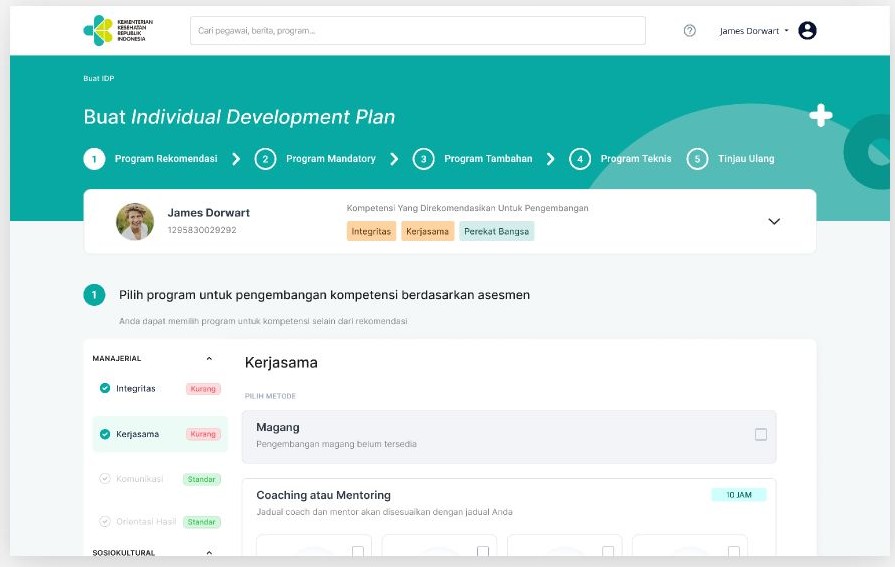The height and width of the screenshot is (567, 895).
Task: Click the Magang method title
Action: click(278, 427)
